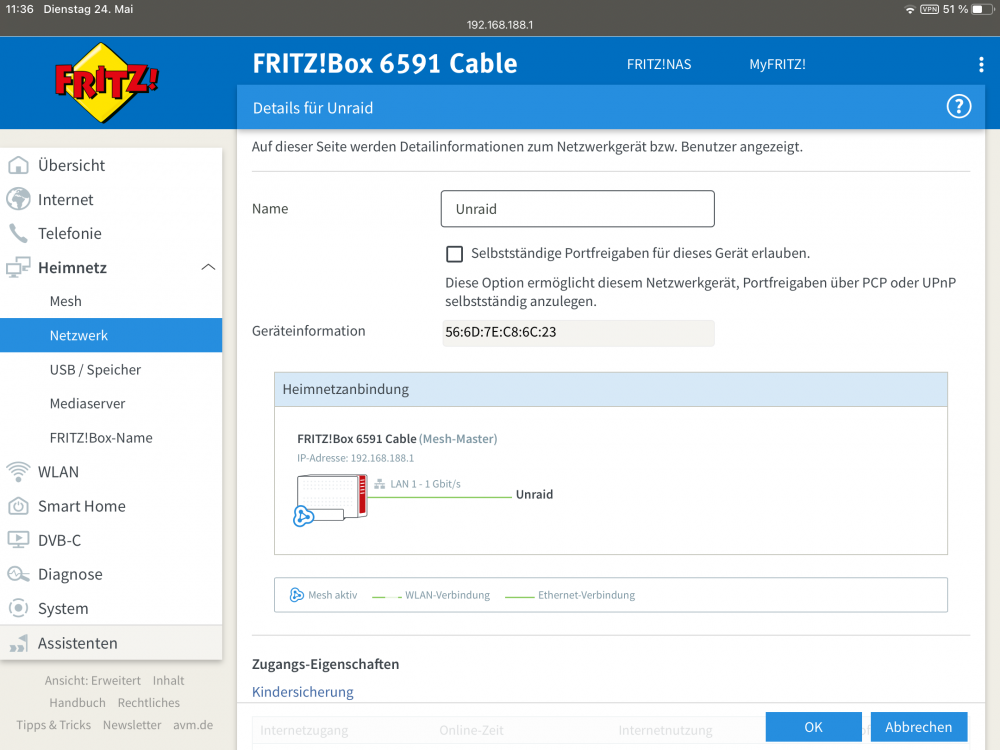Open the help question mark icon
Image resolution: width=1000 pixels, height=750 pixels.
tap(959, 107)
